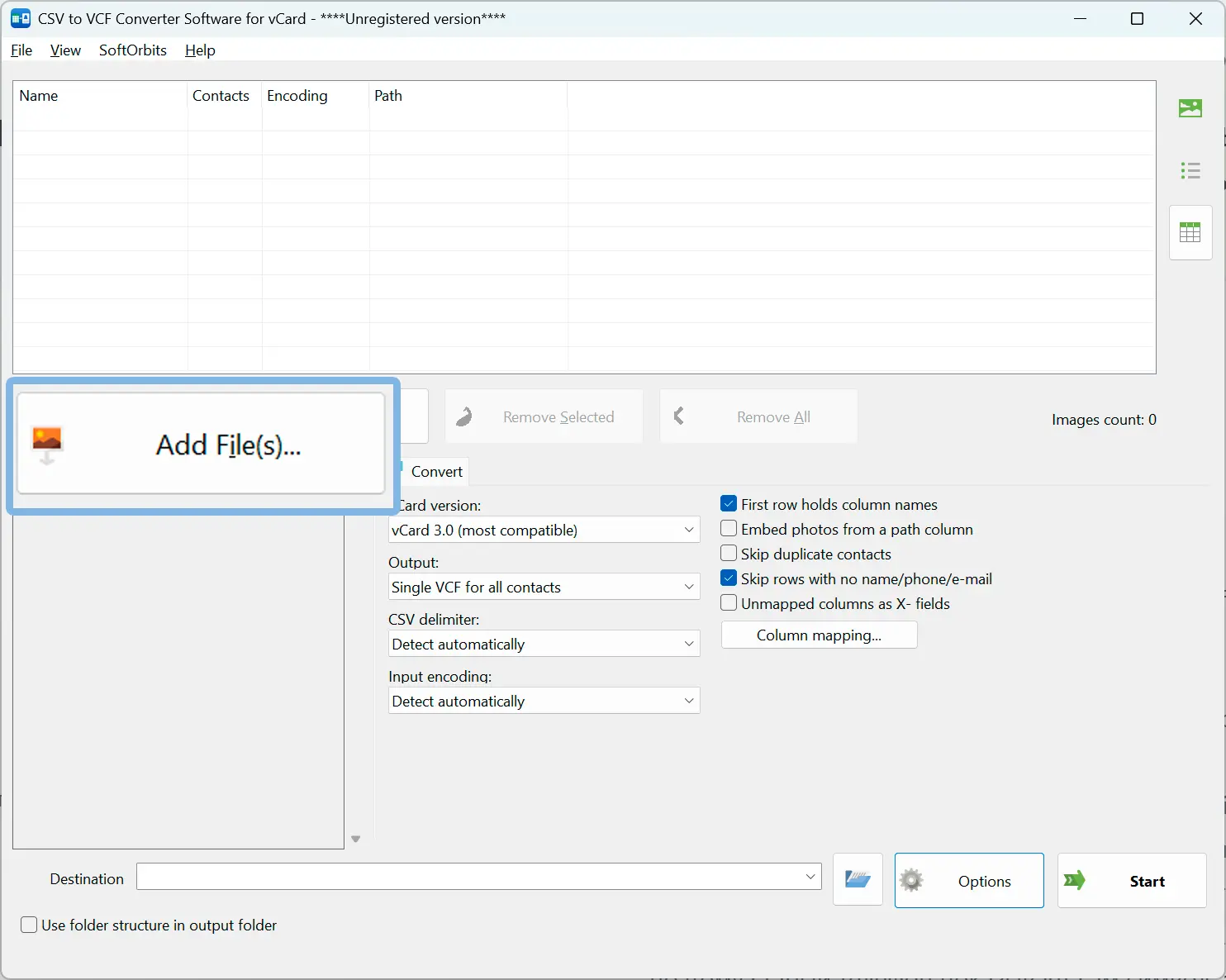Close the converter window
Screen dimensions: 1226x980
click(1195, 19)
